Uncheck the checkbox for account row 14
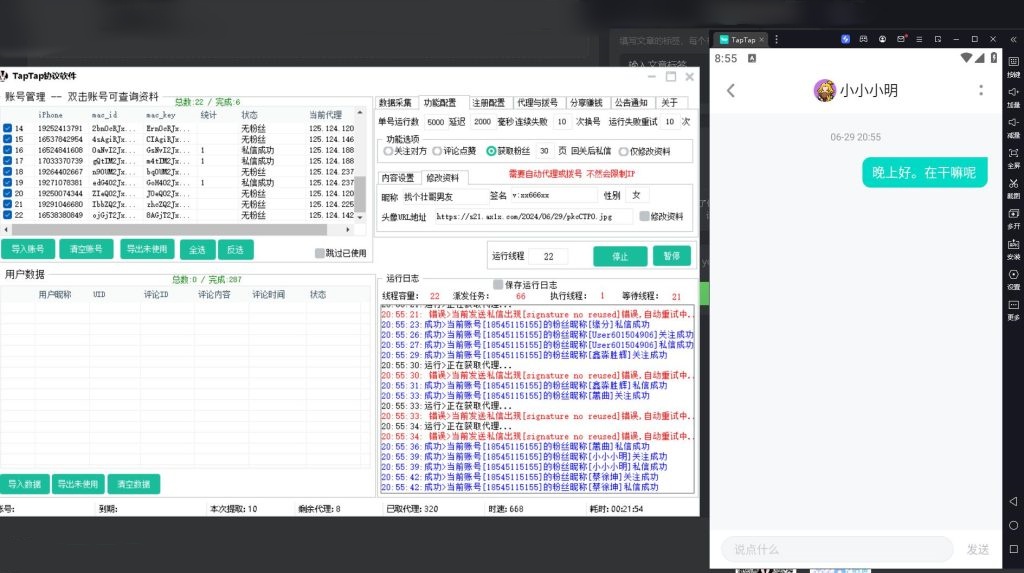Viewport: 1024px width, 573px height. click(8, 129)
